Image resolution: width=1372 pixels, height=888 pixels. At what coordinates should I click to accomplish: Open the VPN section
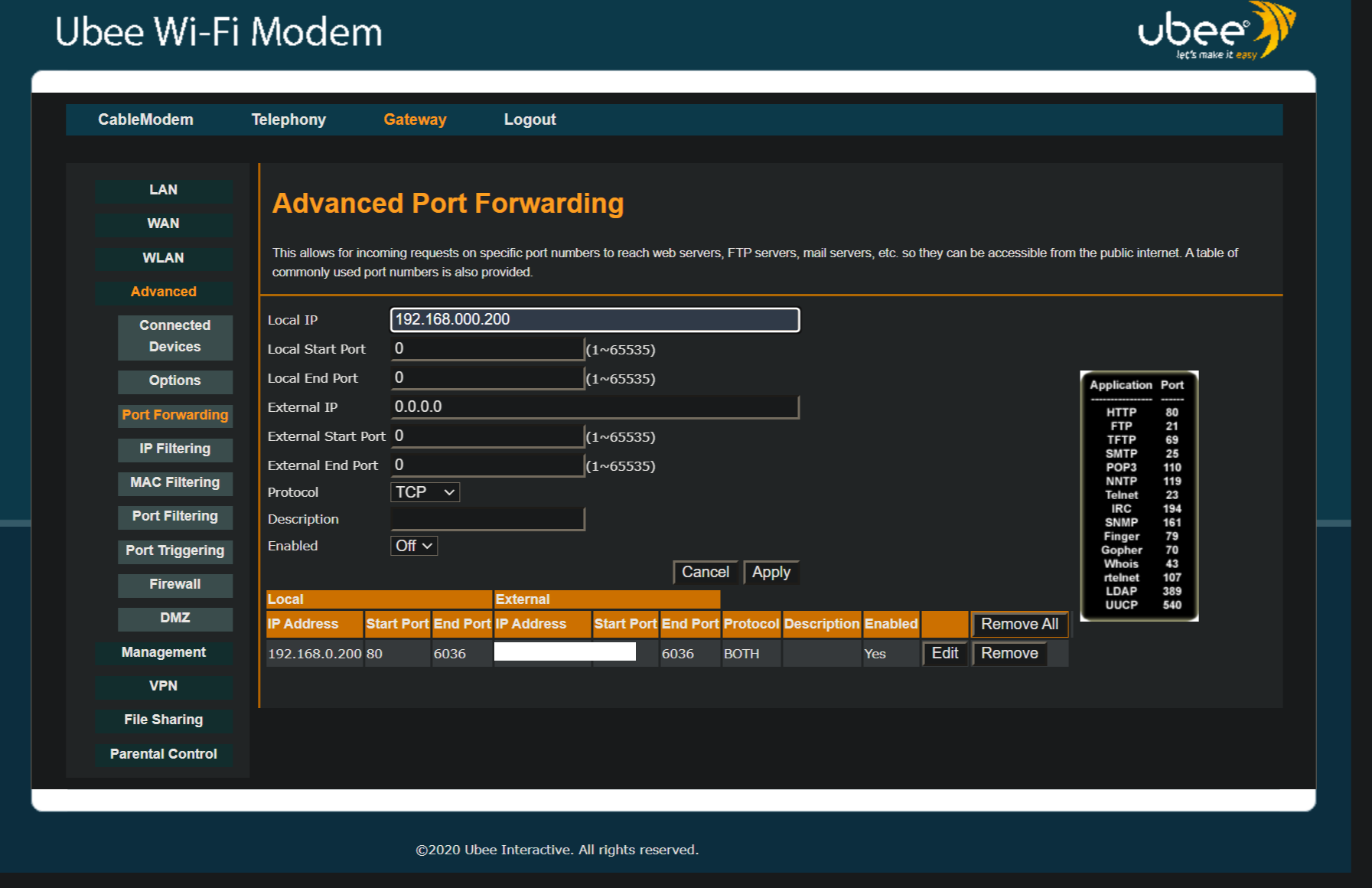tap(164, 686)
